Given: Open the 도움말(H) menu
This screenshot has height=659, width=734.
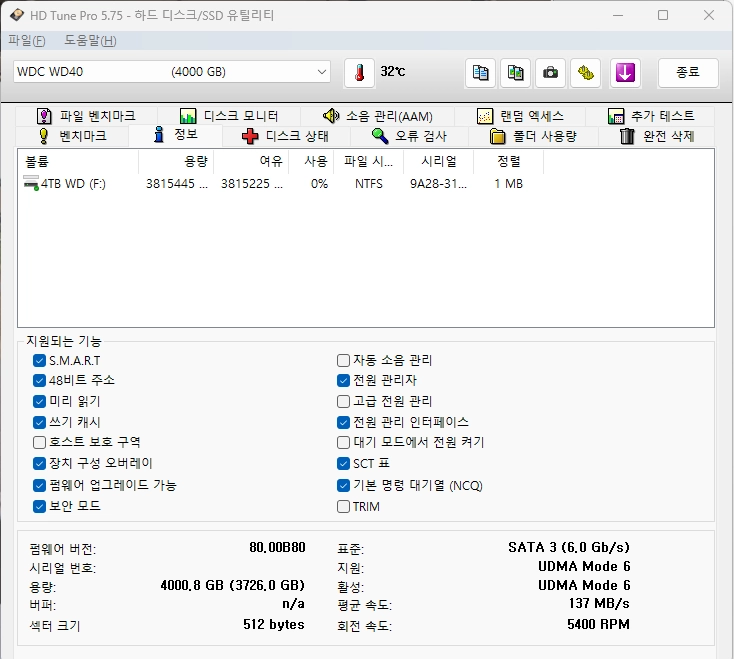Looking at the screenshot, I should pos(90,41).
